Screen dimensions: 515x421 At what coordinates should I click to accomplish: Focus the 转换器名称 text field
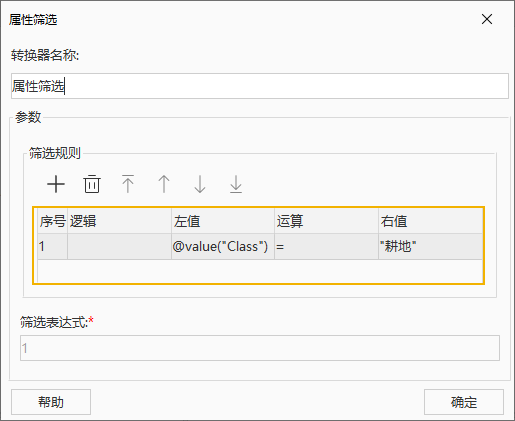260,86
